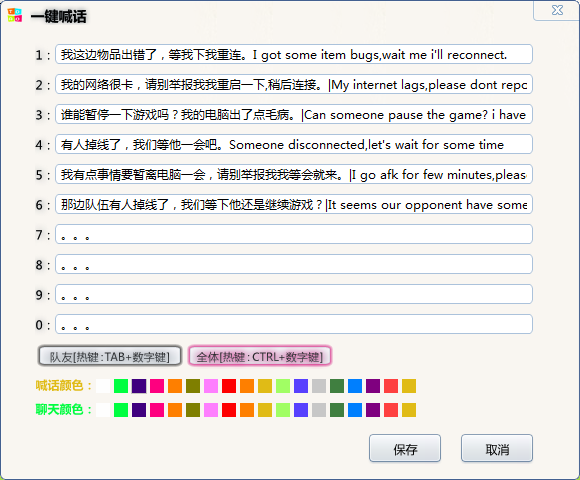Click message field 4 about someone disconnected
Viewport: 580px width, 480px height.
[294, 144]
